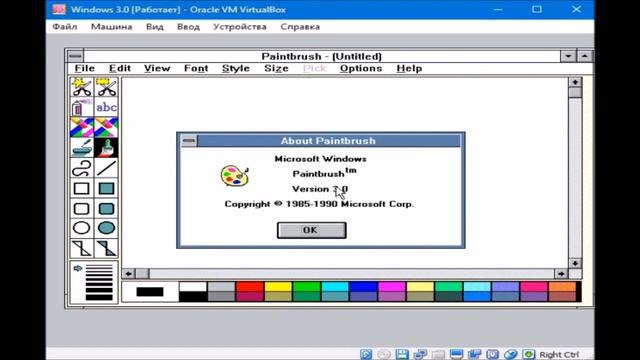Select the Curve tool
This screenshot has height=360, width=640.
click(82, 168)
